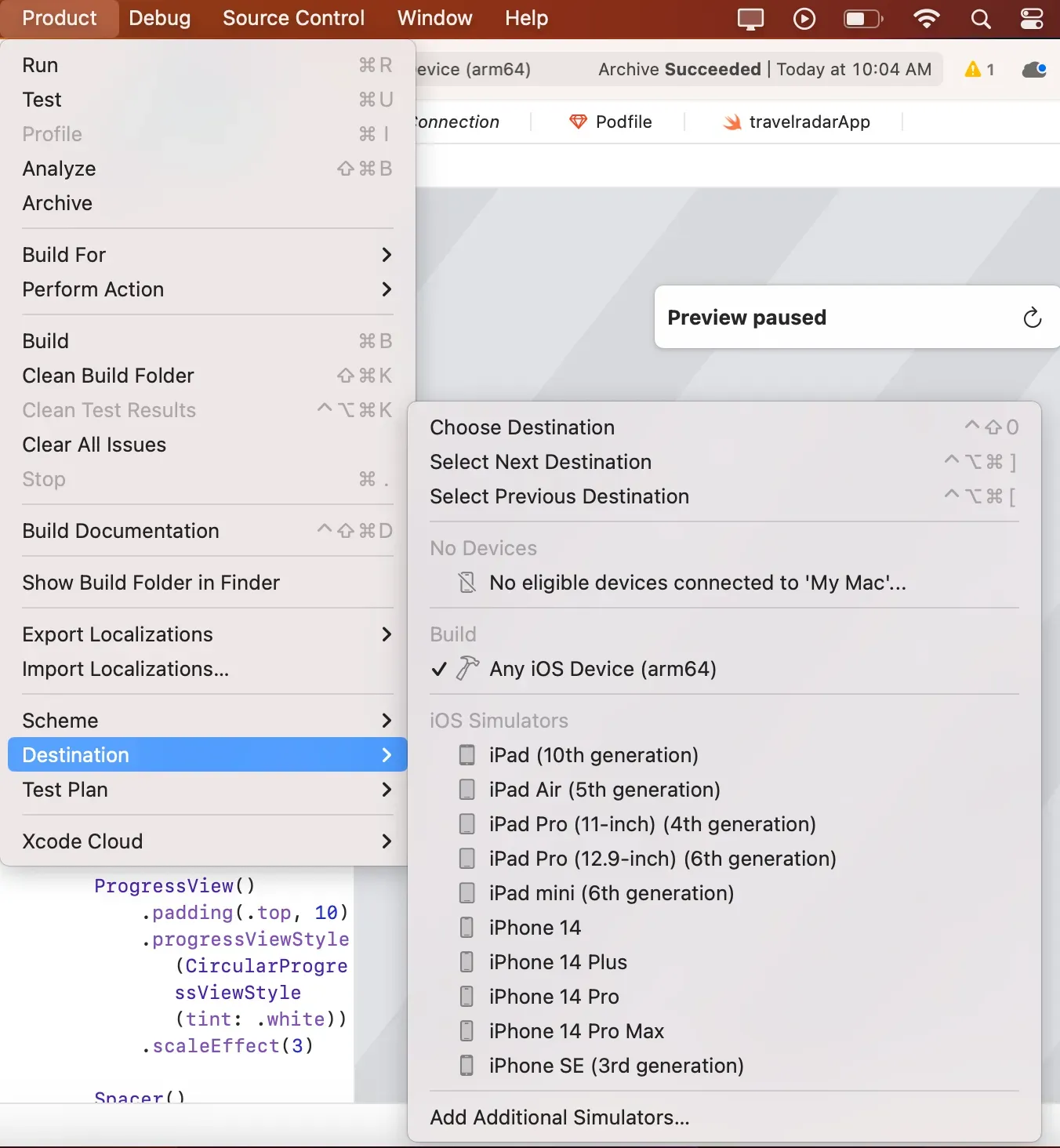
Task: Click the no-device icon beside 'No eligible devices'
Action: [x=467, y=582]
